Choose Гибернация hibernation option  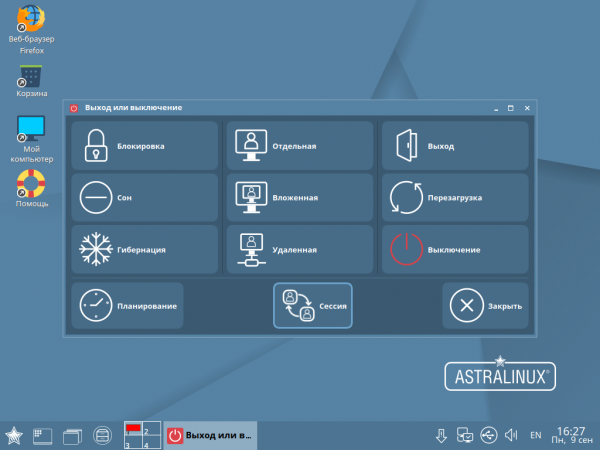[144, 250]
